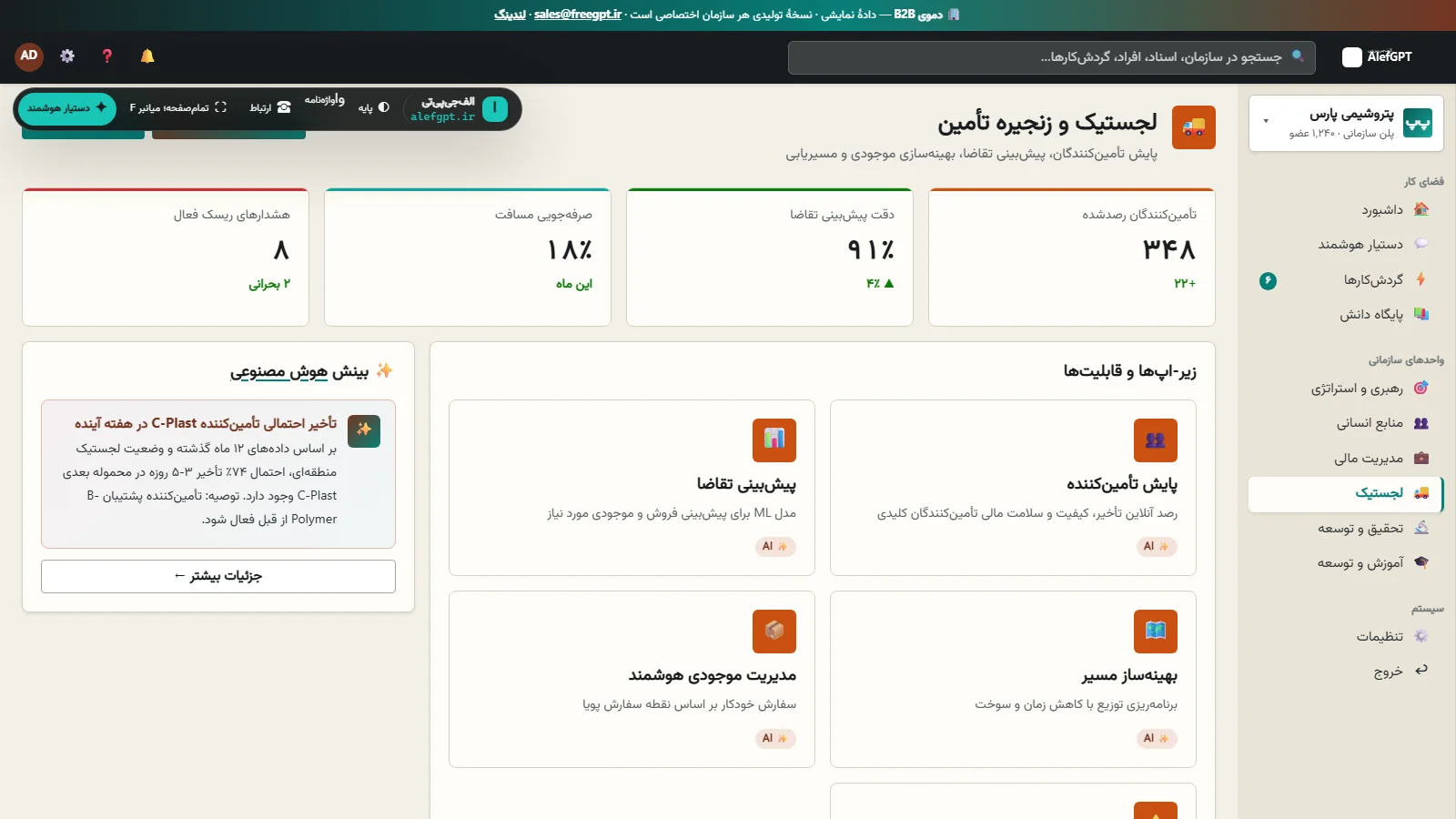Click the مدیریت مالی briefcase icon
The image size is (1456, 819).
point(1421,458)
